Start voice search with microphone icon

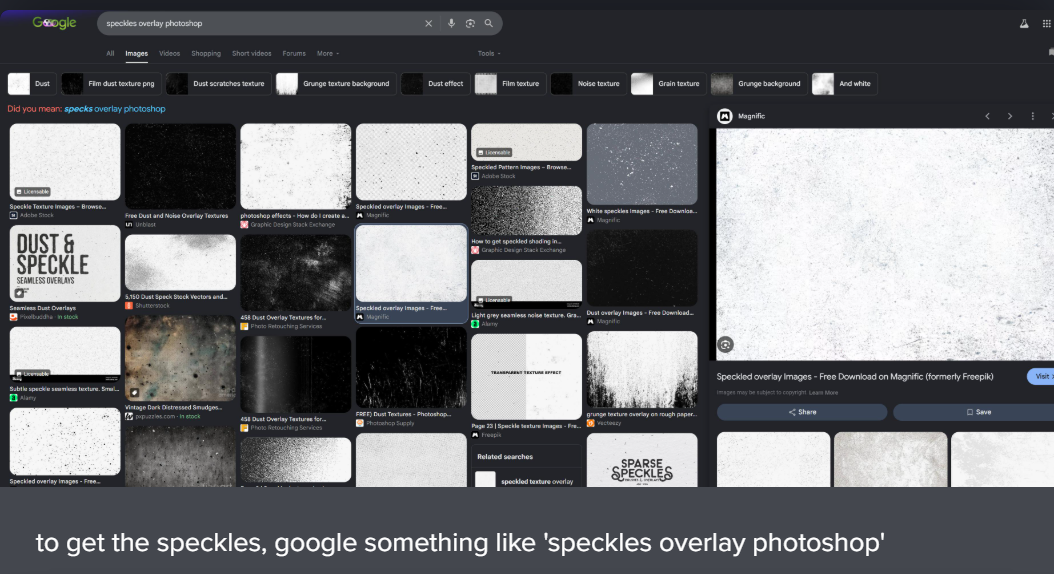pos(451,24)
